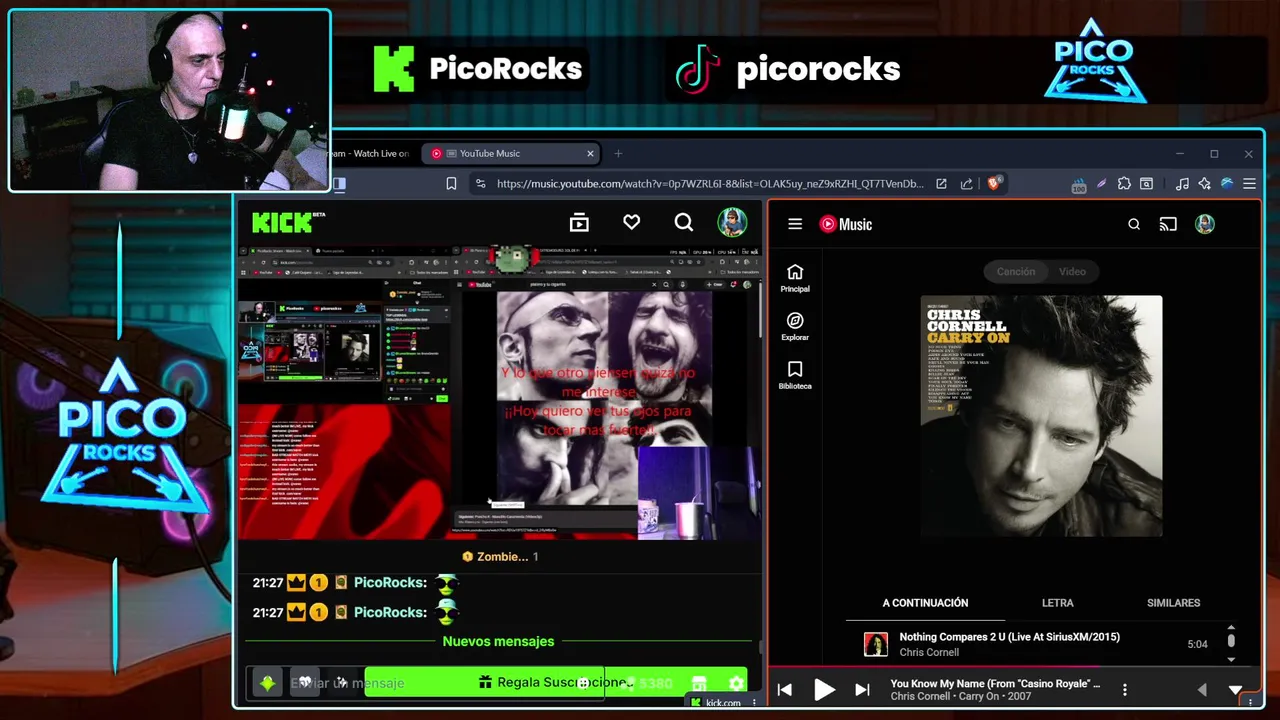Open Kick profile avatar menu
The image size is (1280, 720).
tap(732, 222)
